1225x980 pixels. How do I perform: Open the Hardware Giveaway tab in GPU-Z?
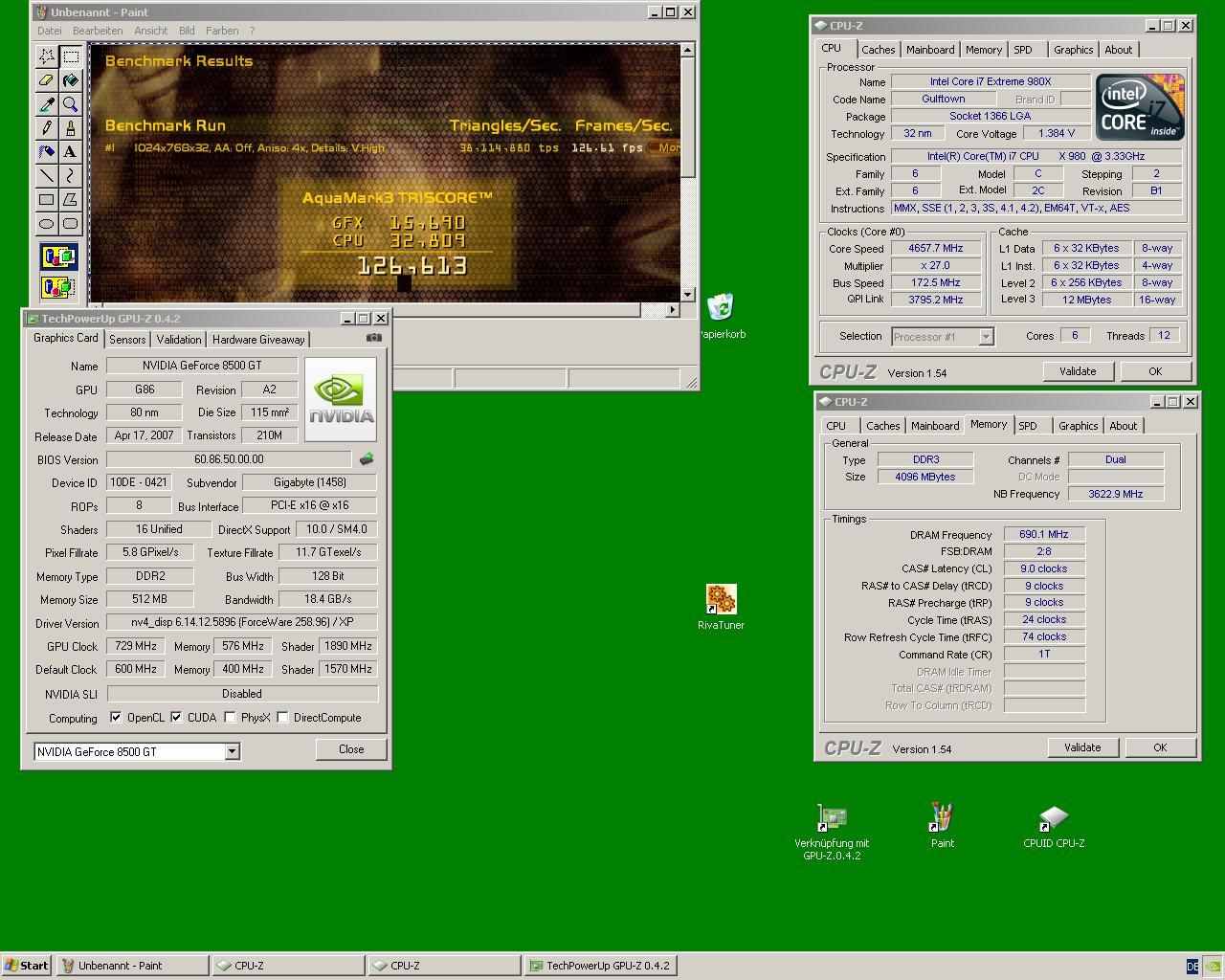pos(258,340)
